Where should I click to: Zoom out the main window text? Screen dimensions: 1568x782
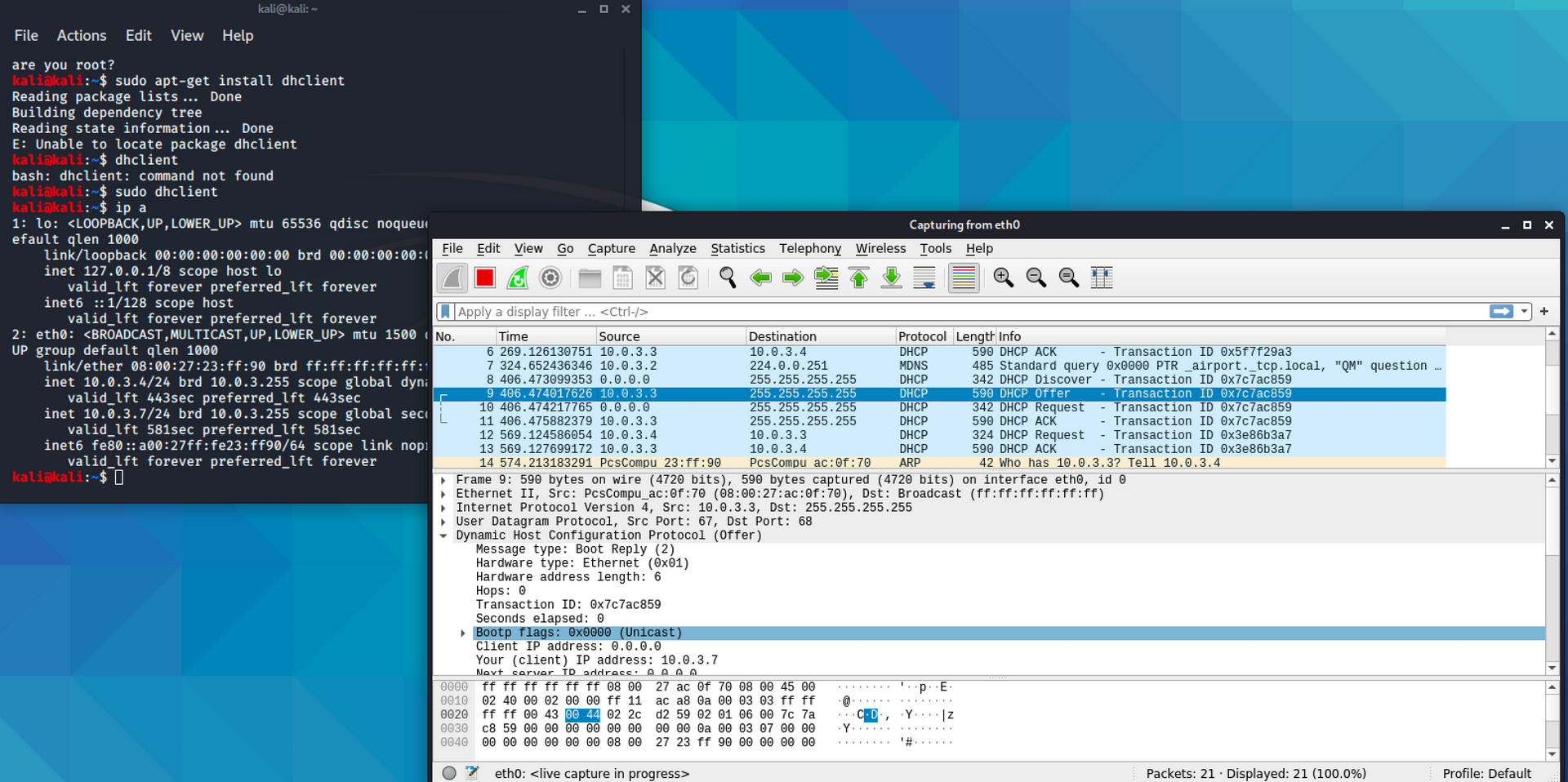1036,278
